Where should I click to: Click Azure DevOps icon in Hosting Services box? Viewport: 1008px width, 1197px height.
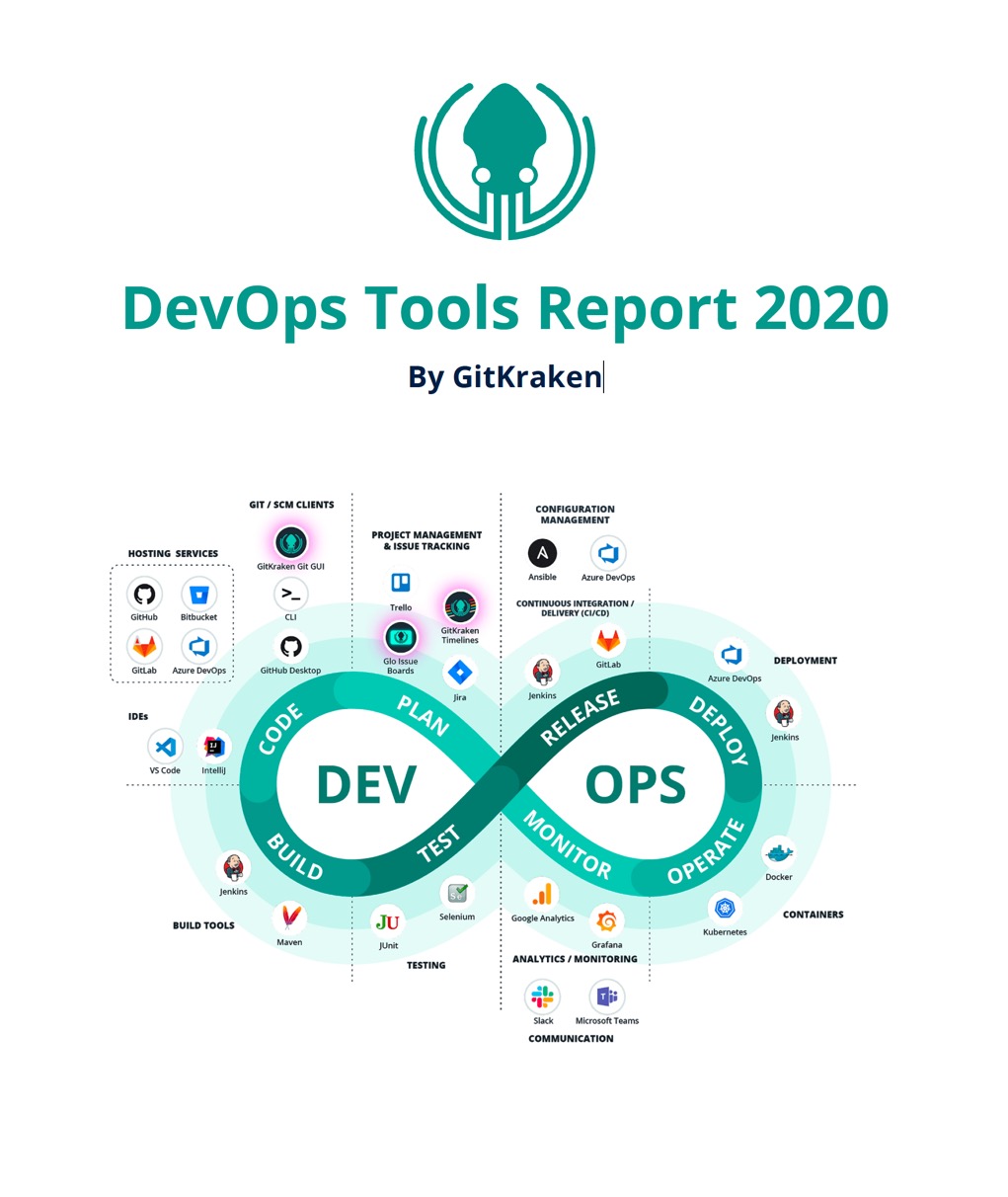tap(198, 647)
